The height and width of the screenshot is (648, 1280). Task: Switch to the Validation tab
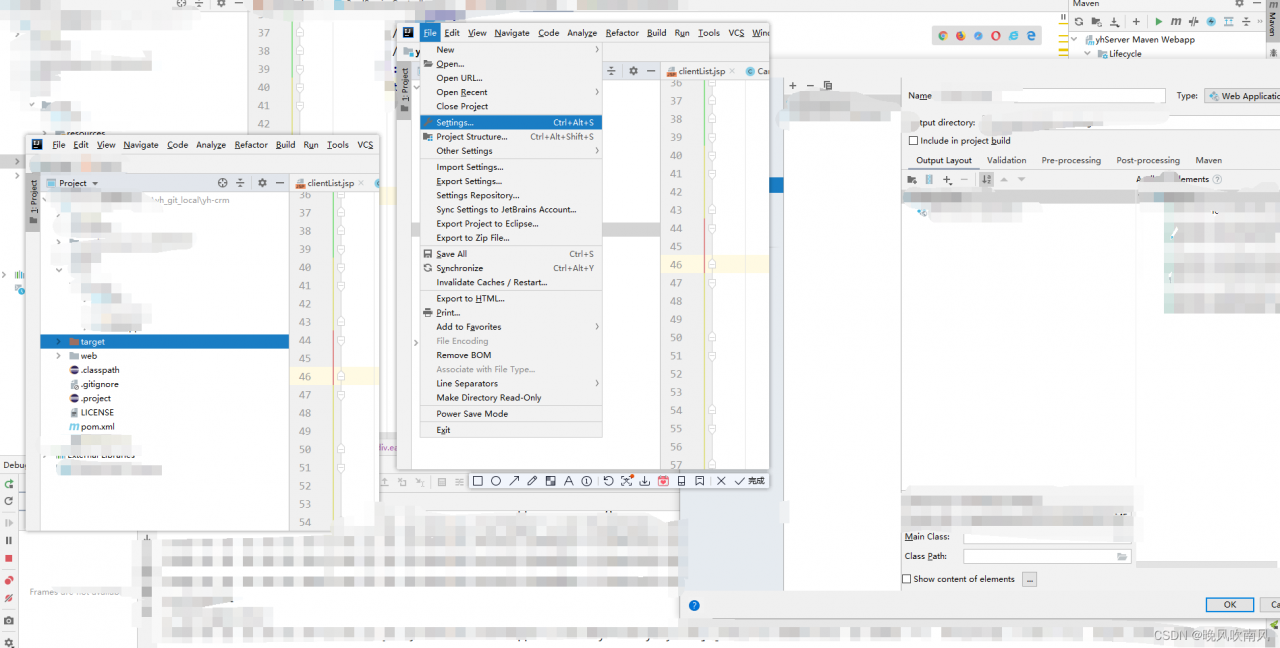click(1006, 160)
